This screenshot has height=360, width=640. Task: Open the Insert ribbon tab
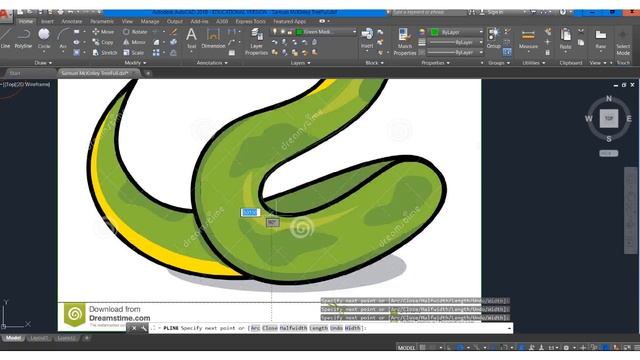47,21
